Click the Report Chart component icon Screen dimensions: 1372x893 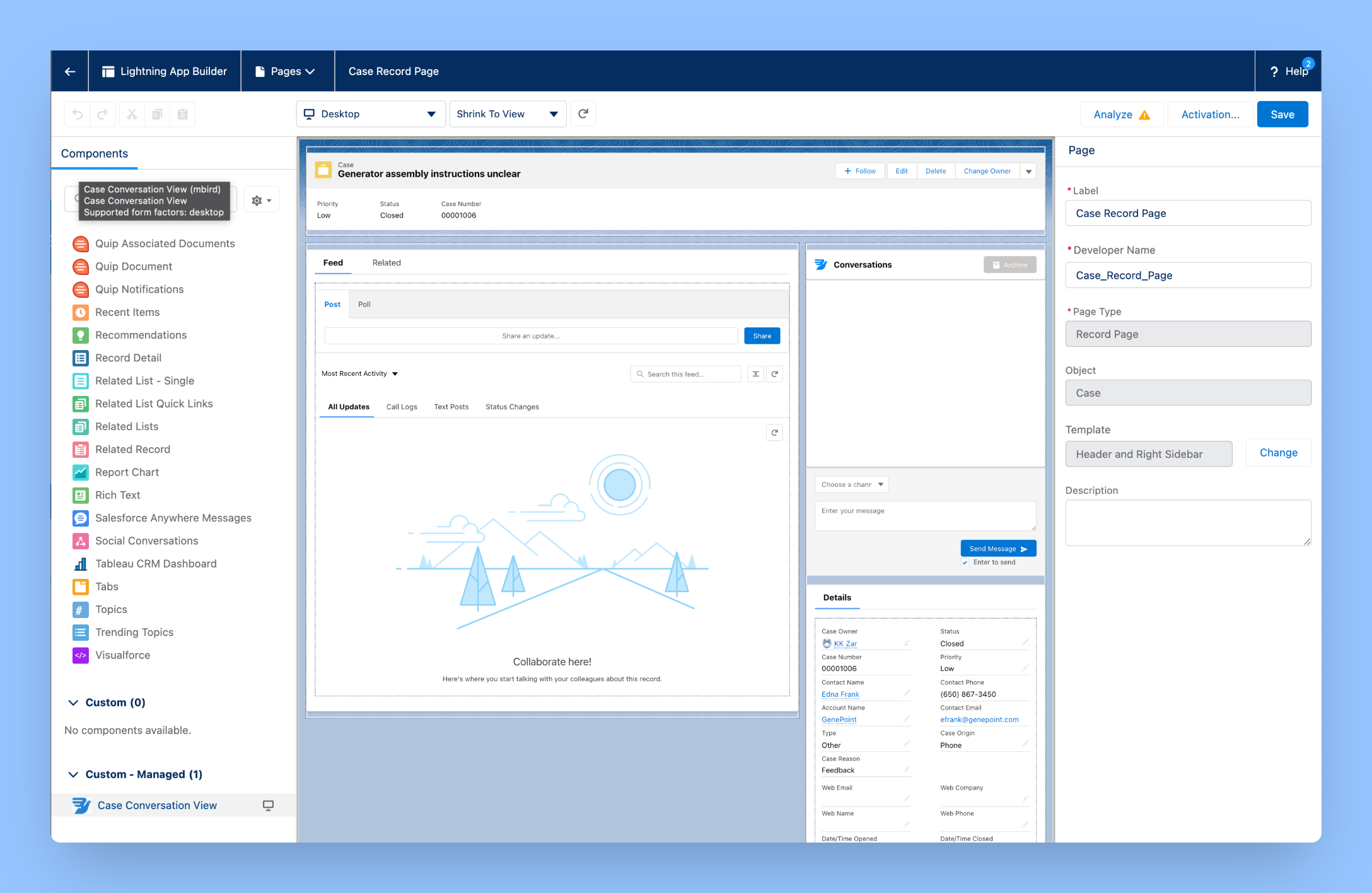81,472
